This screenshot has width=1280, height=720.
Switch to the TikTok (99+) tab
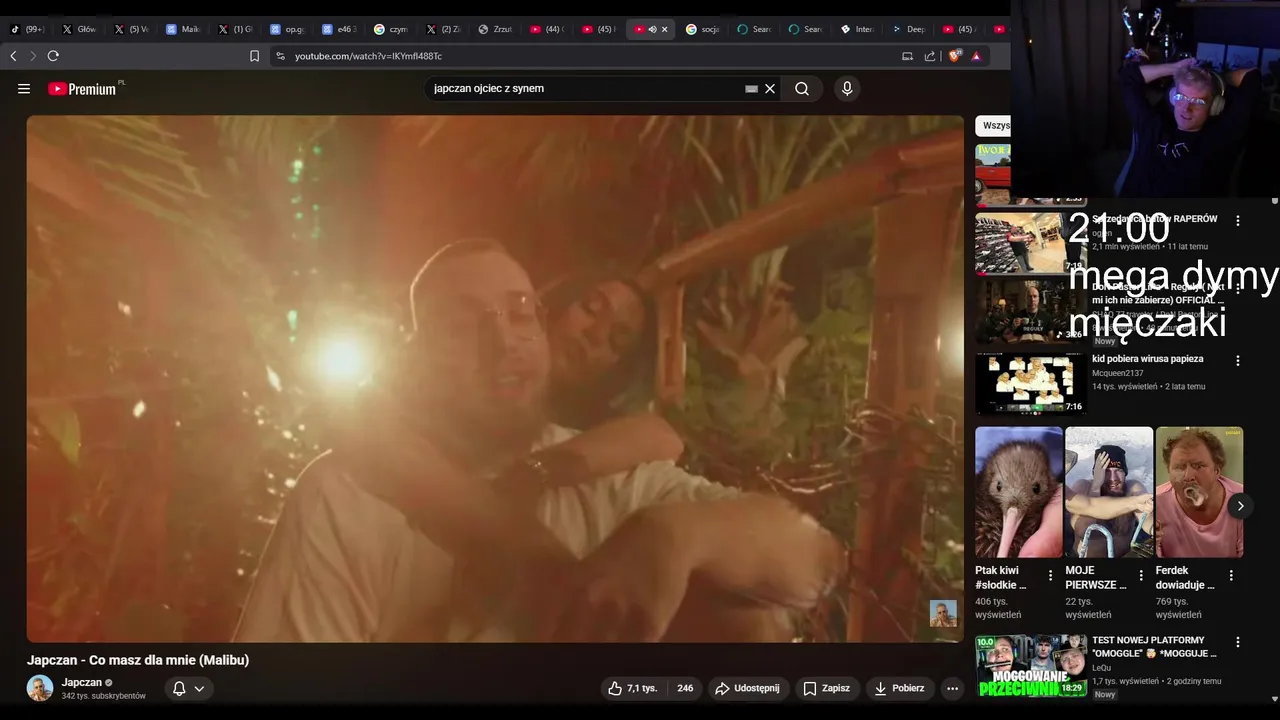tap(27, 29)
